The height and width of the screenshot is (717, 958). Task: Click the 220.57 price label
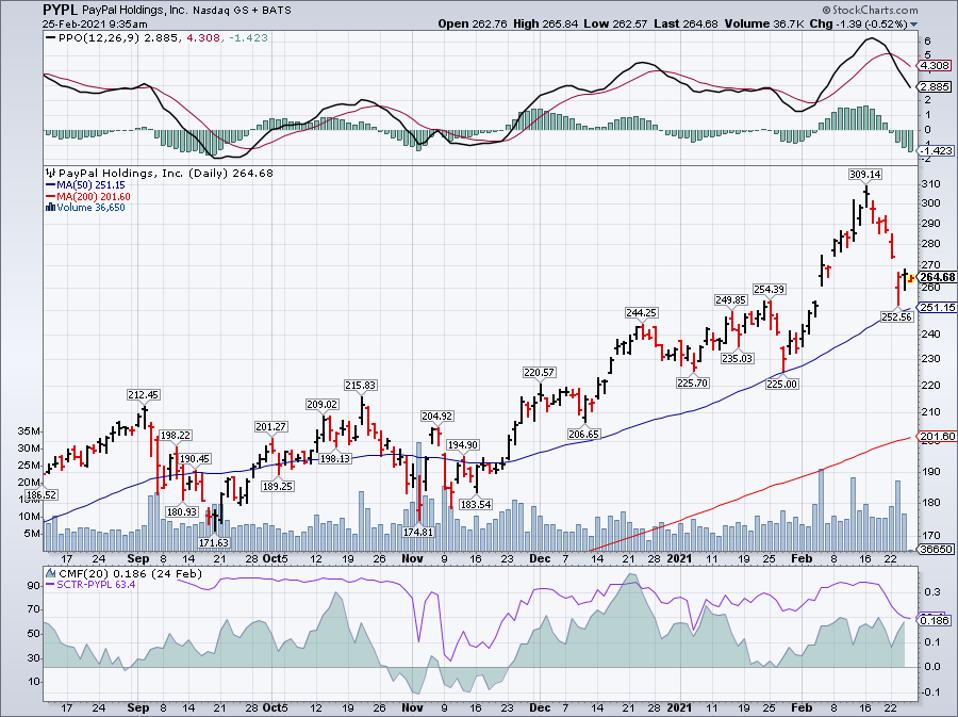pos(539,372)
